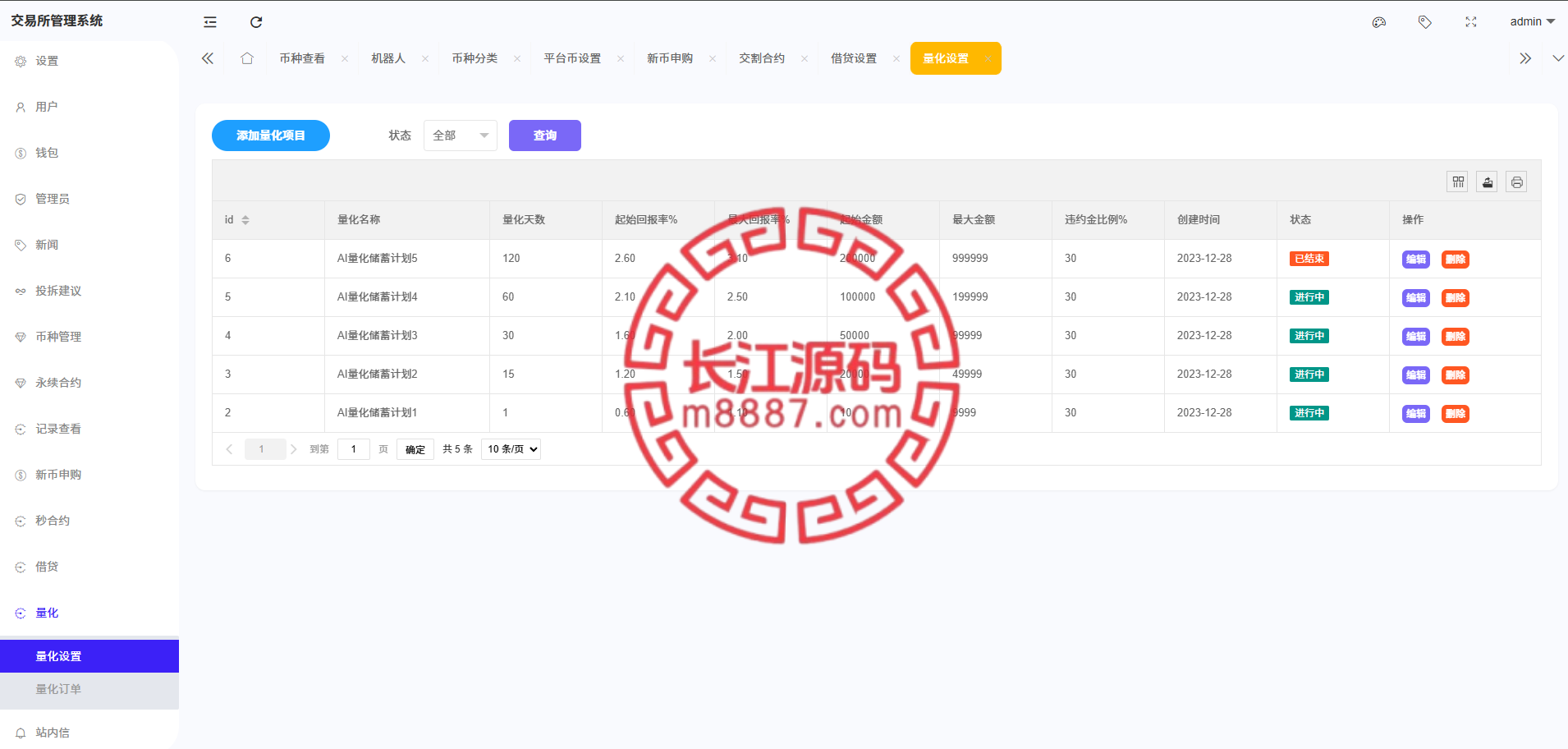Delete the AI量化储蓄计划2 row

1456,375
